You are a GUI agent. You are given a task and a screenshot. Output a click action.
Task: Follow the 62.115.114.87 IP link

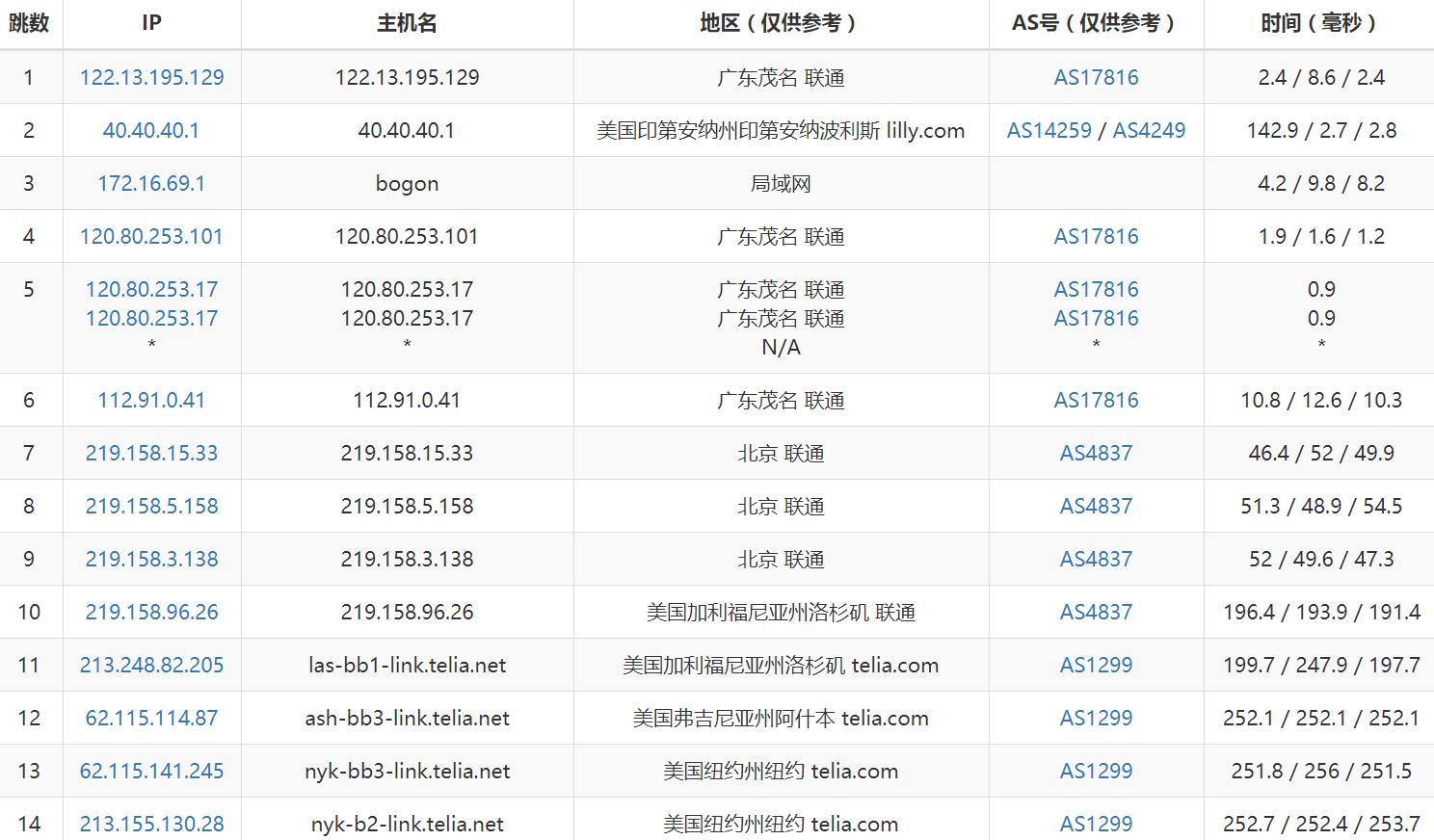click(151, 718)
